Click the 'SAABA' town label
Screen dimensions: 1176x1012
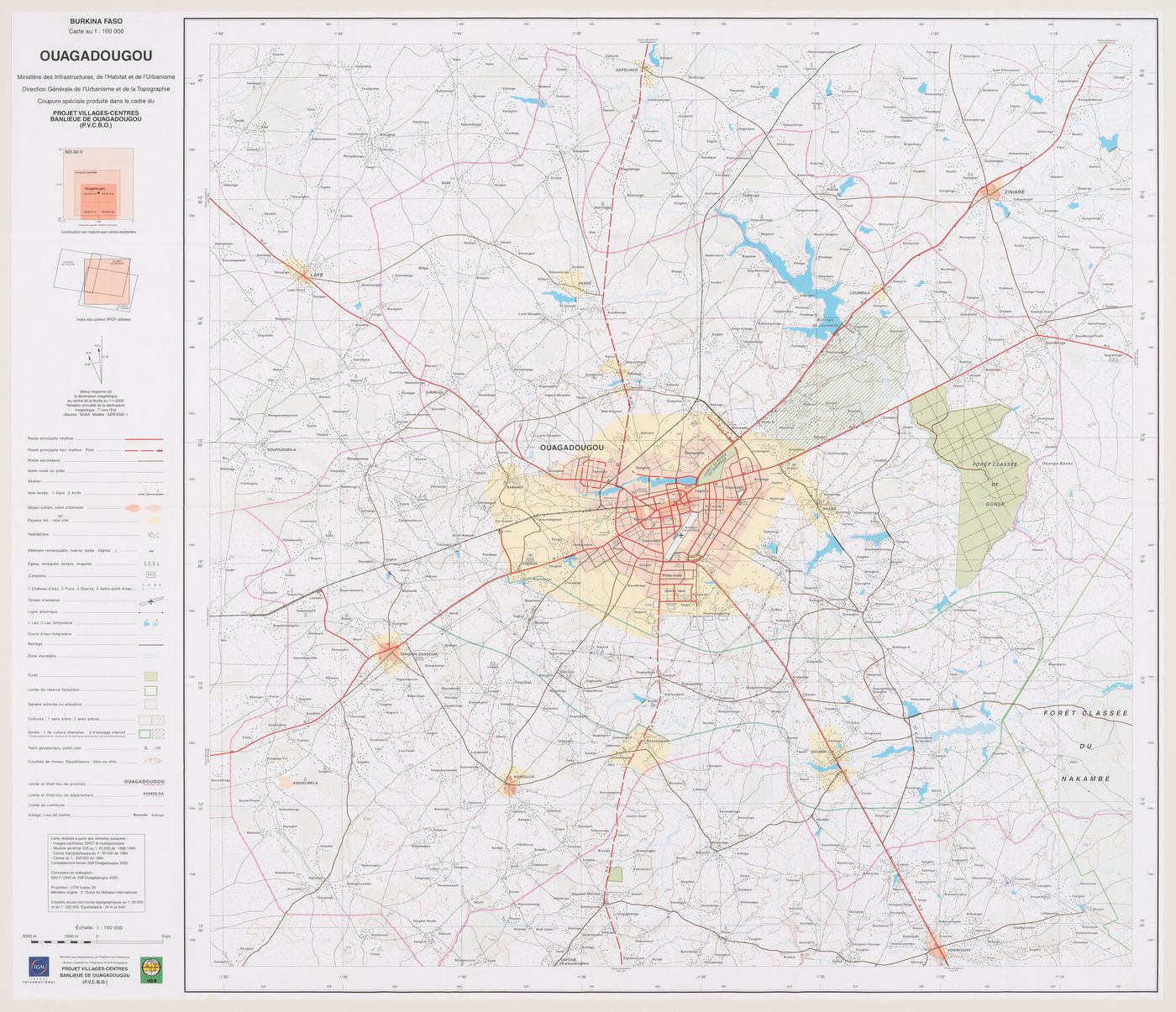pyautogui.click(x=829, y=508)
